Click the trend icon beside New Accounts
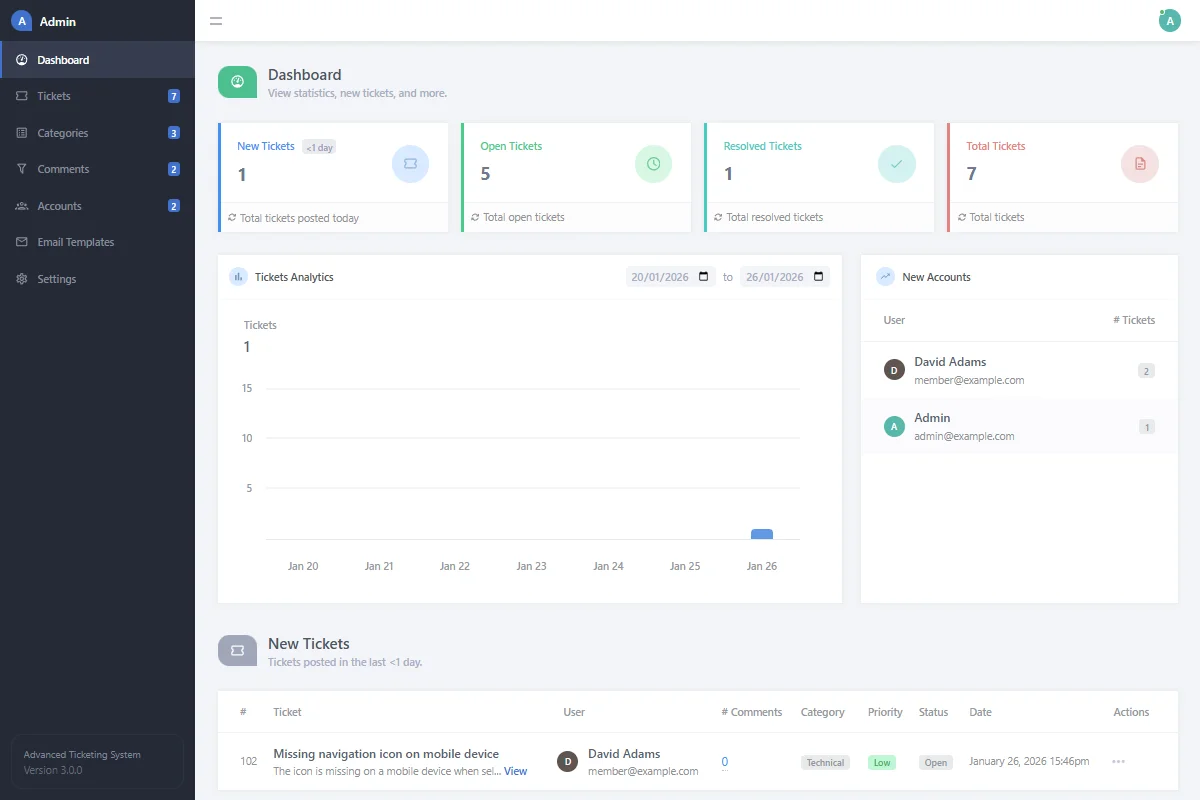Screen dimensions: 1200x800 [x=885, y=277]
